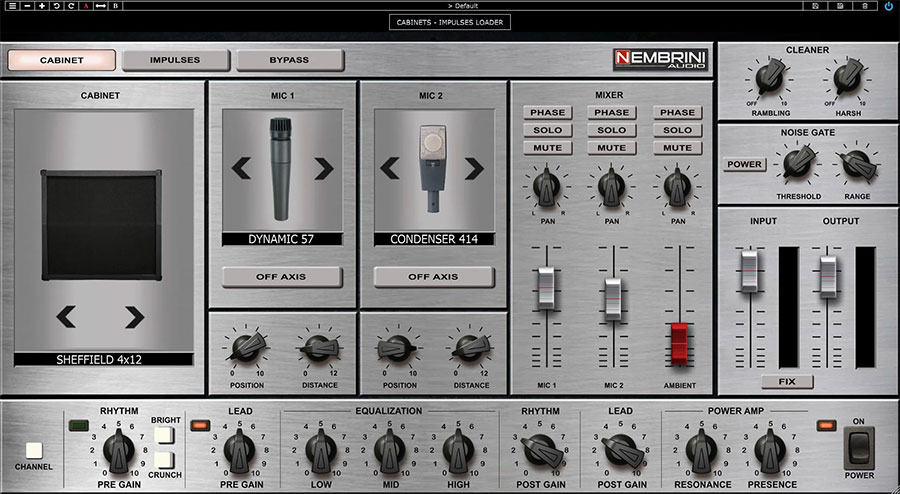Toggle the BRIGHT switch
This screenshot has width=900, height=494.
(x=164, y=435)
